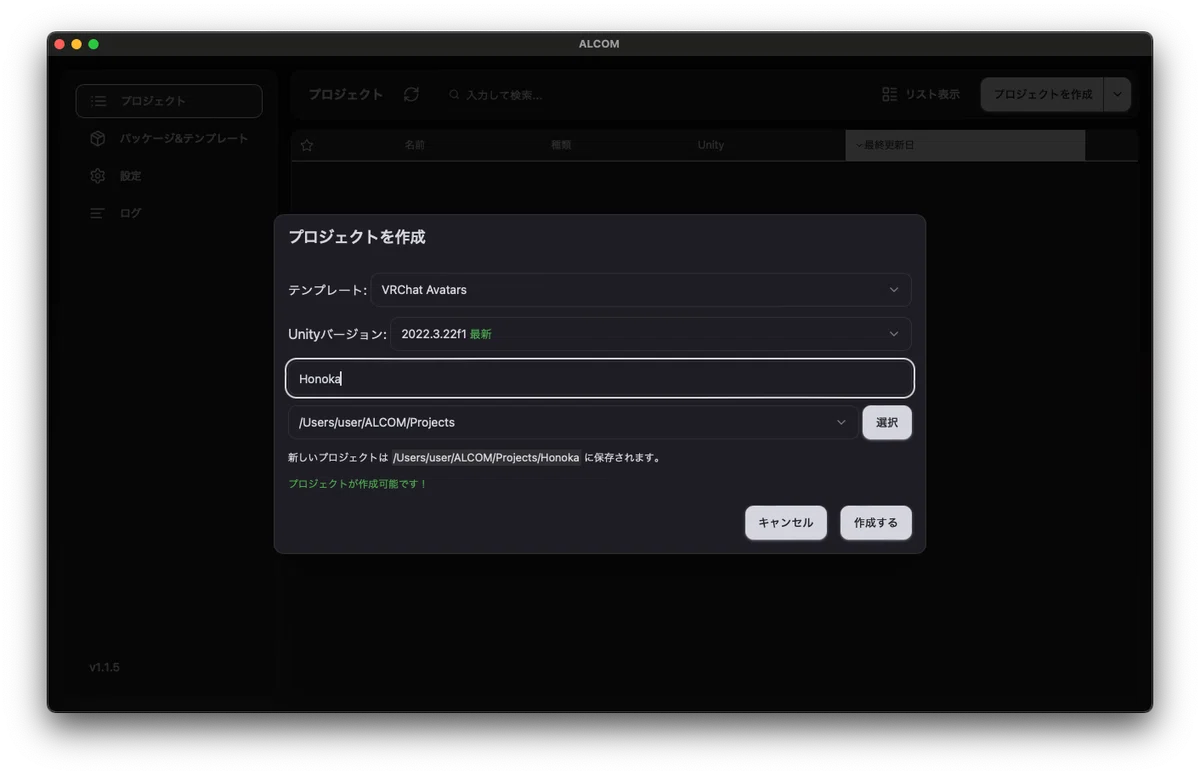Click the green 最新 label
Viewport: 1200px width, 775px height.
click(x=481, y=334)
